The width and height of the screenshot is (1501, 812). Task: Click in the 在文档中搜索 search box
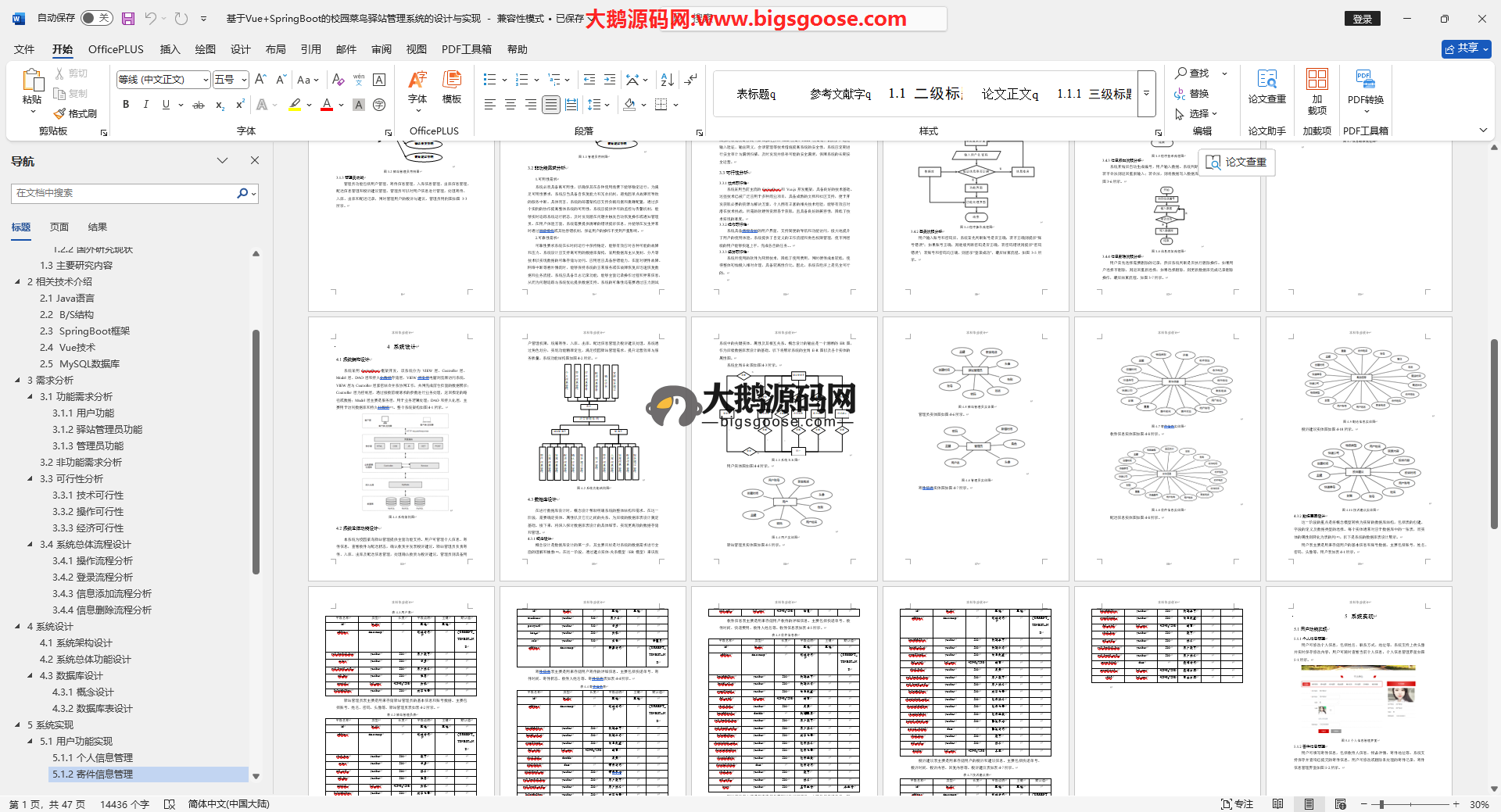124,193
